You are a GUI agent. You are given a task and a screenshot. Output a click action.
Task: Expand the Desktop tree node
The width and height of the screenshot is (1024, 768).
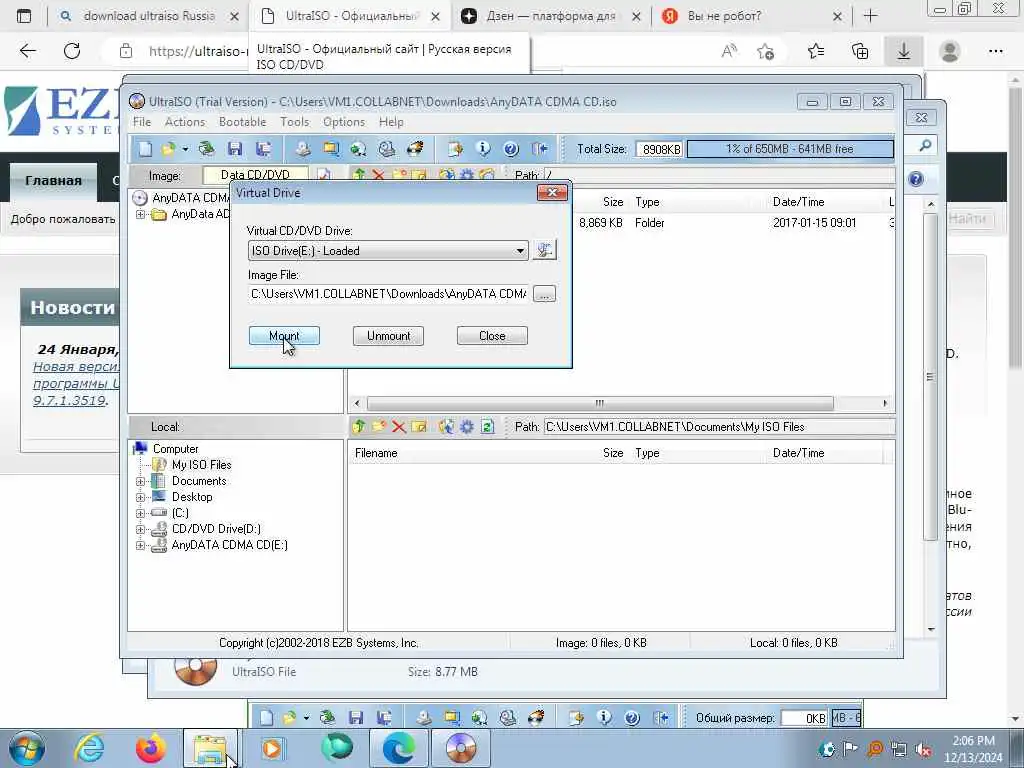(x=140, y=498)
